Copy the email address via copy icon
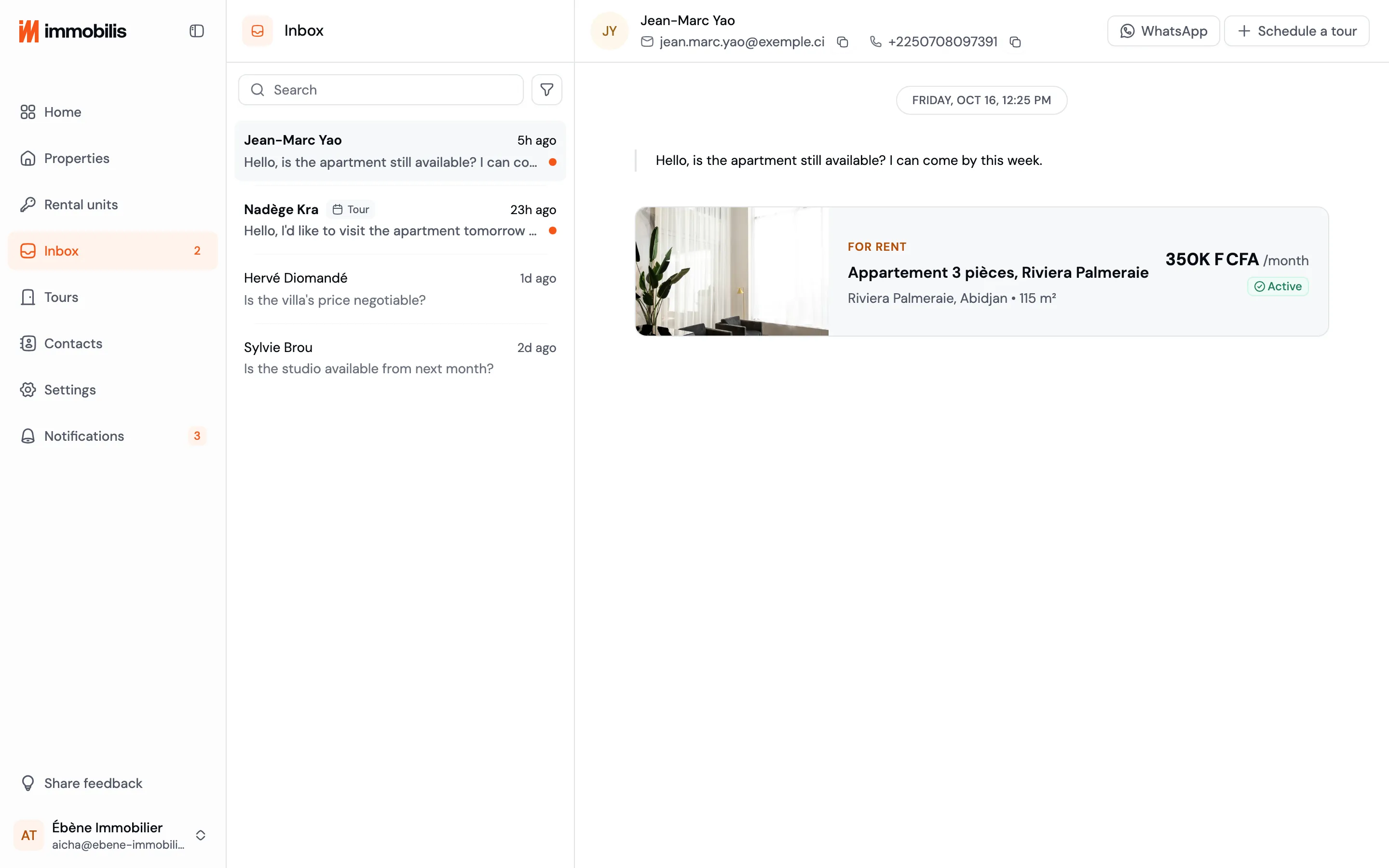Screen dimensions: 1389x868 tap(842, 42)
